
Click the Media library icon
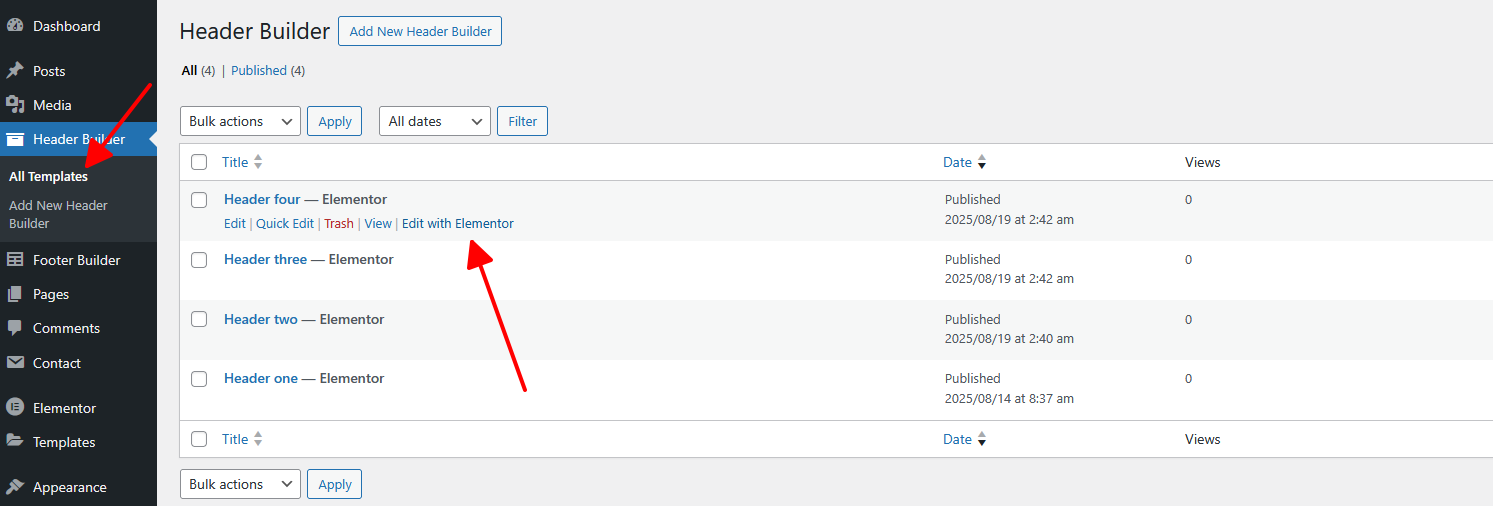click(x=15, y=105)
